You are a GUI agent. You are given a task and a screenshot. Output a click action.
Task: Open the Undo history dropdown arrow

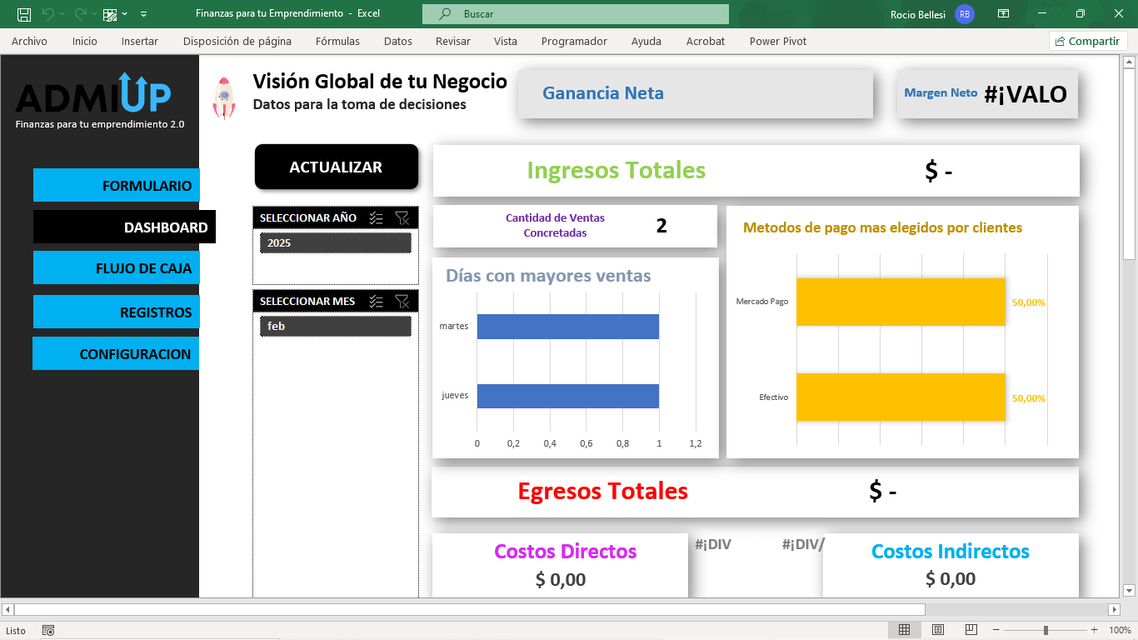coord(62,15)
